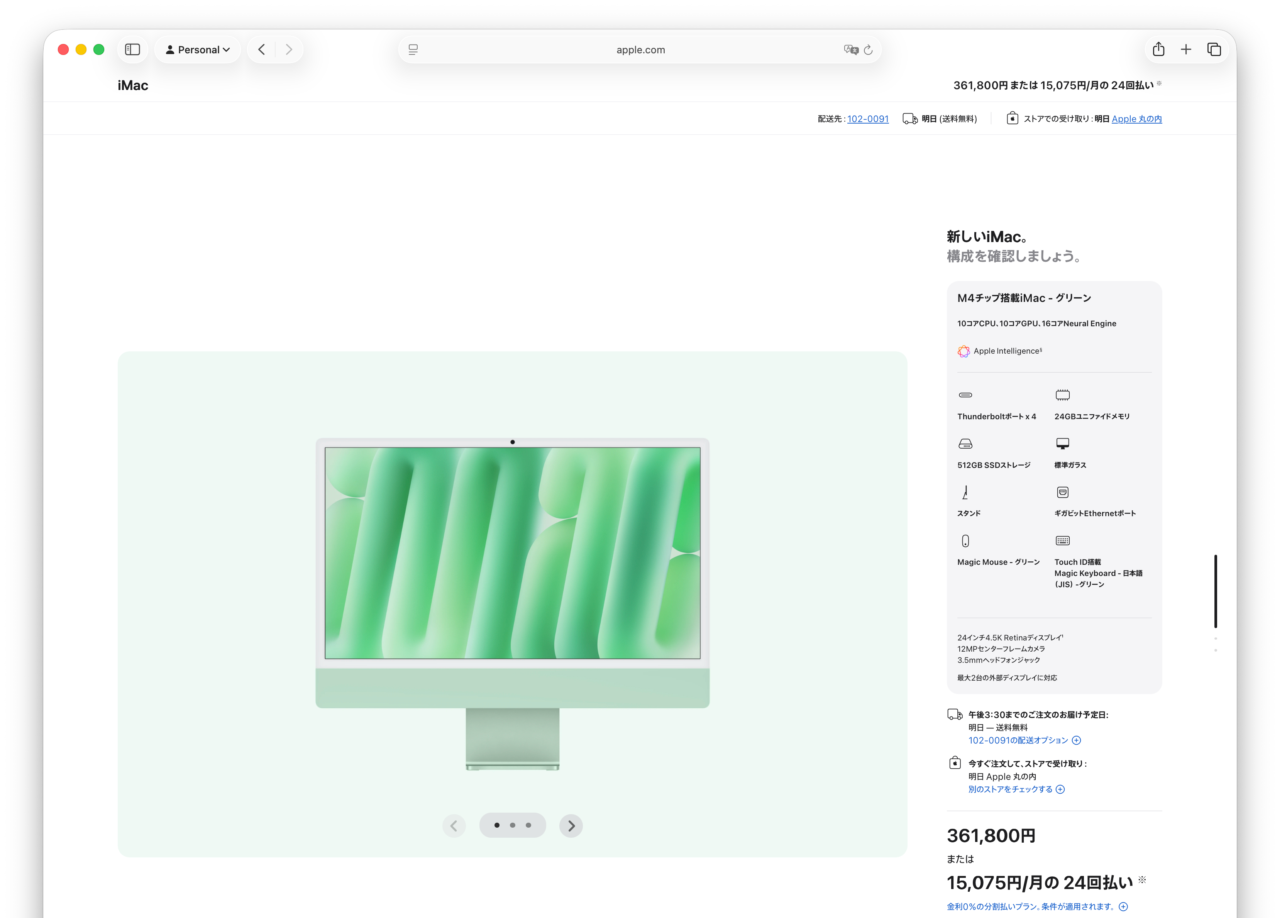Viewport: 1280px width, 918px height.
Task: Click the Magic Mouse - グリーン text
Action: (x=998, y=562)
